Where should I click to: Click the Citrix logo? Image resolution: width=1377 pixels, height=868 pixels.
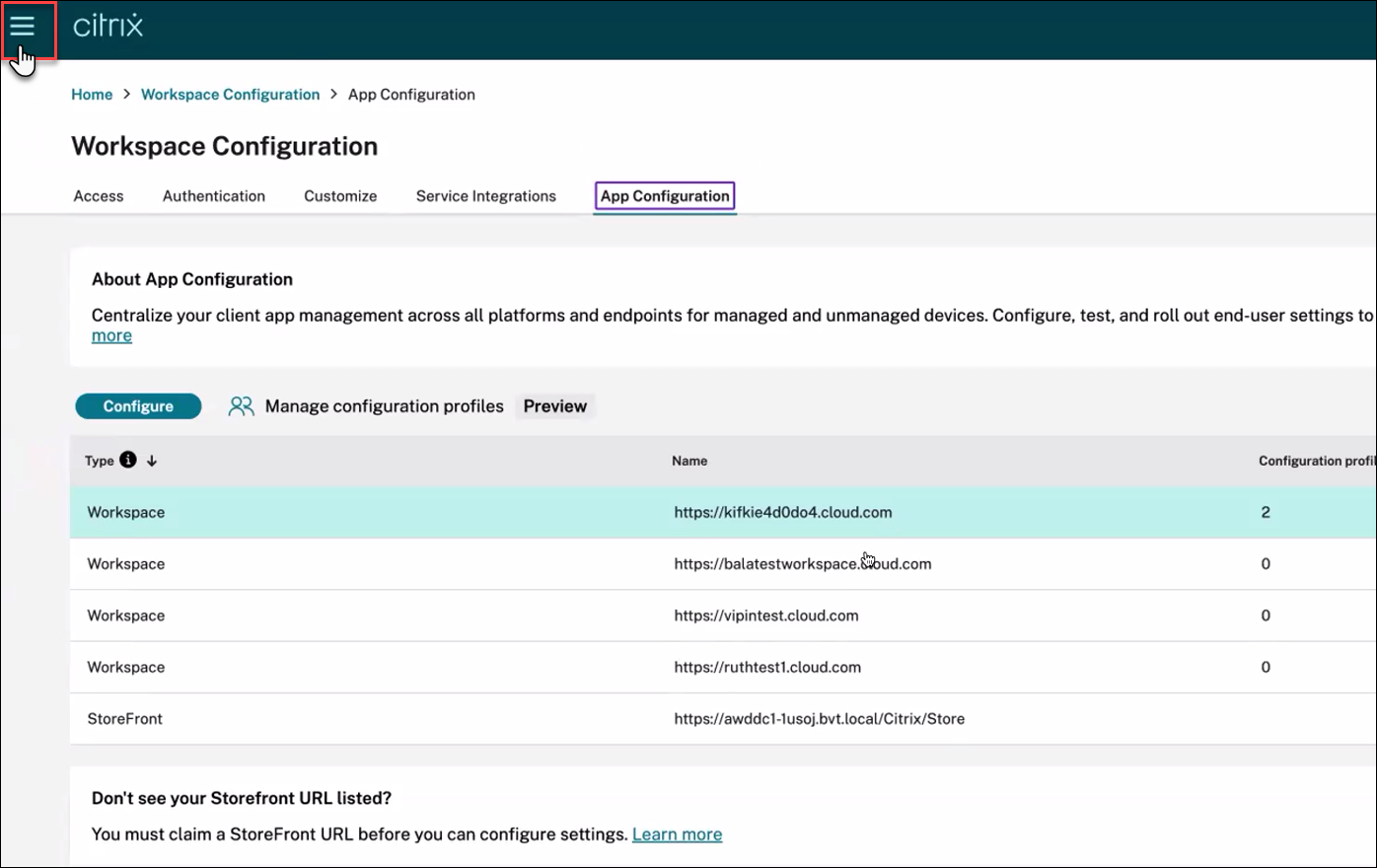106,28
